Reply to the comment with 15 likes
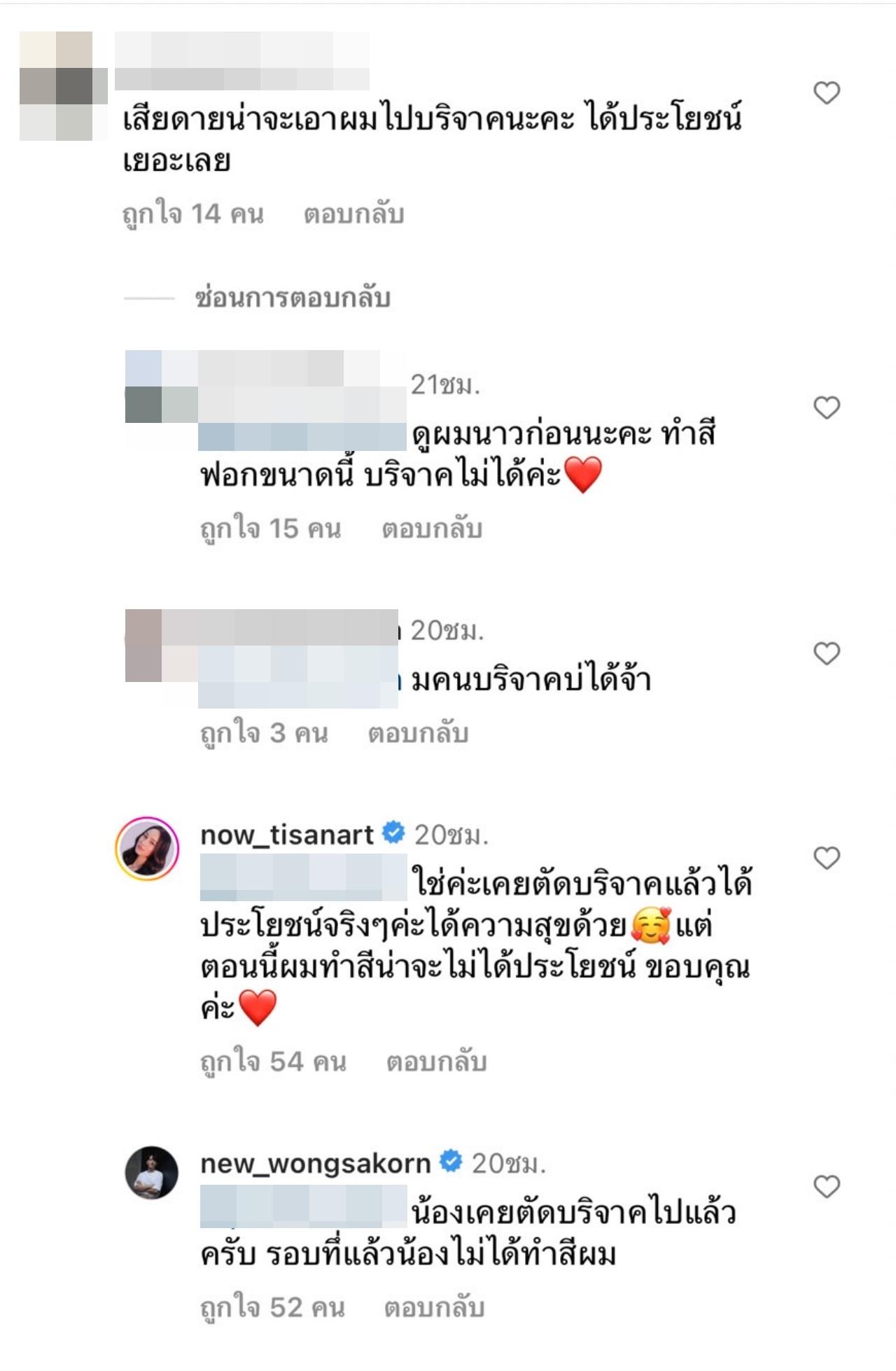 pyautogui.click(x=432, y=529)
